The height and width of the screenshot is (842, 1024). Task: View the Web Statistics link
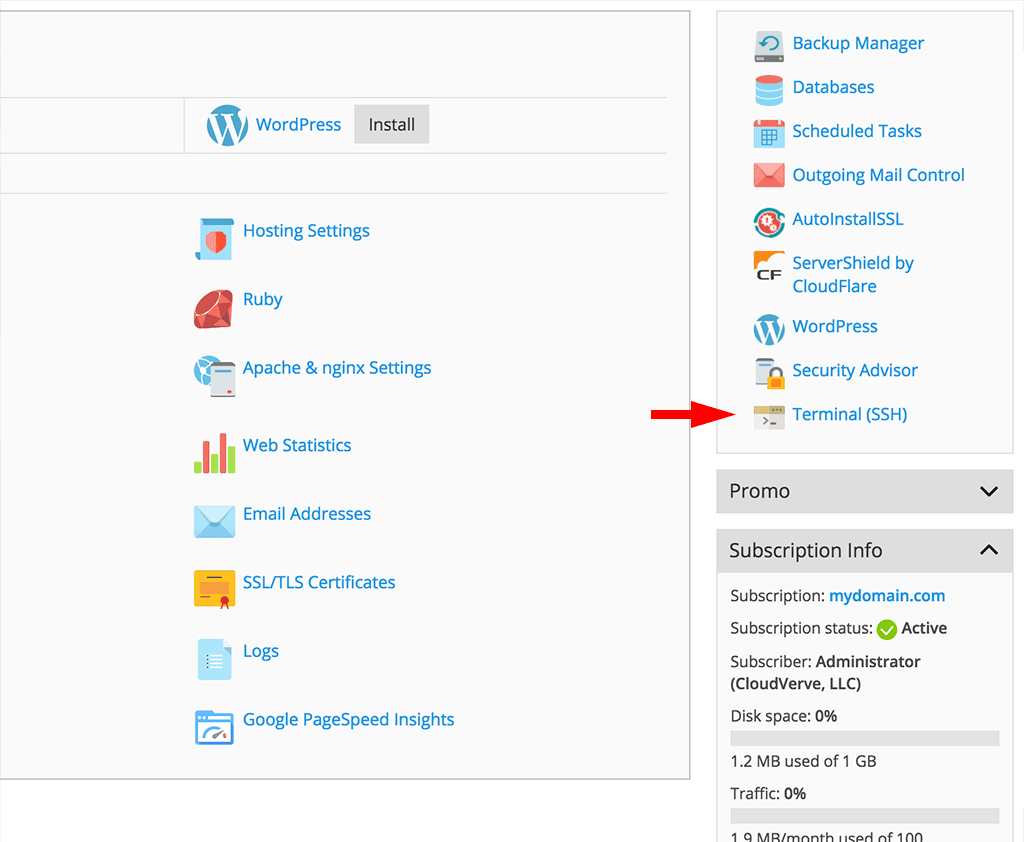coord(297,445)
